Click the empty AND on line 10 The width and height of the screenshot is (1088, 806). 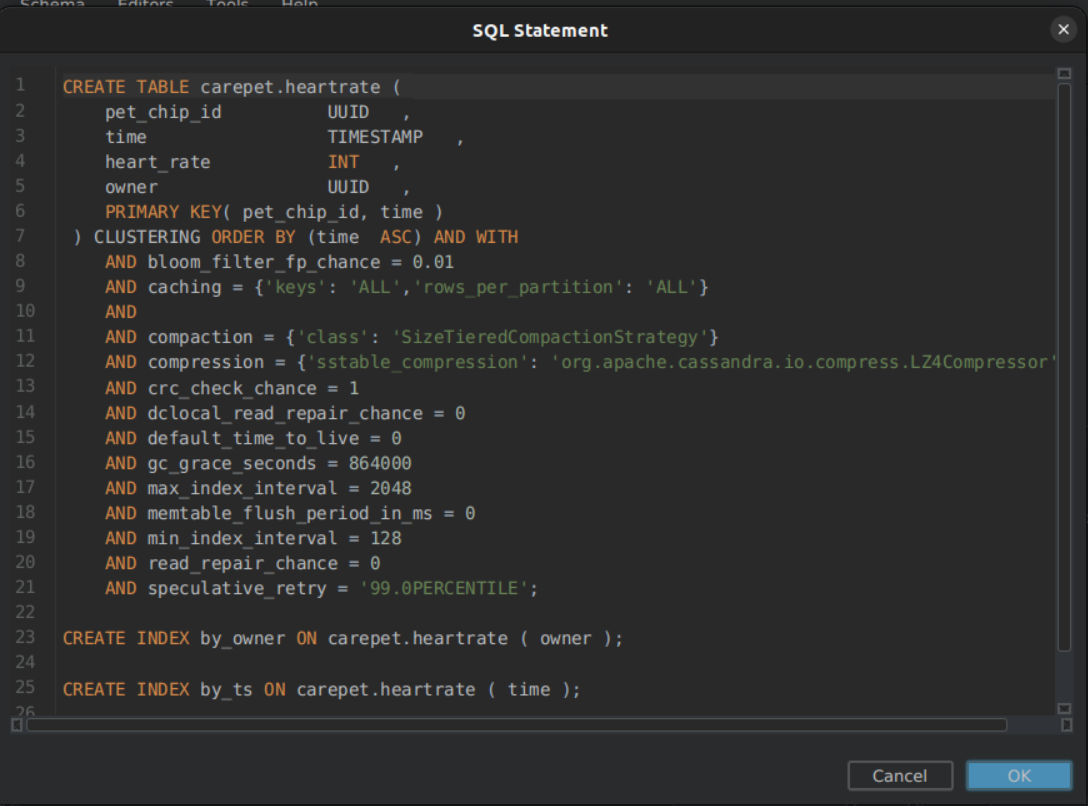click(x=121, y=312)
